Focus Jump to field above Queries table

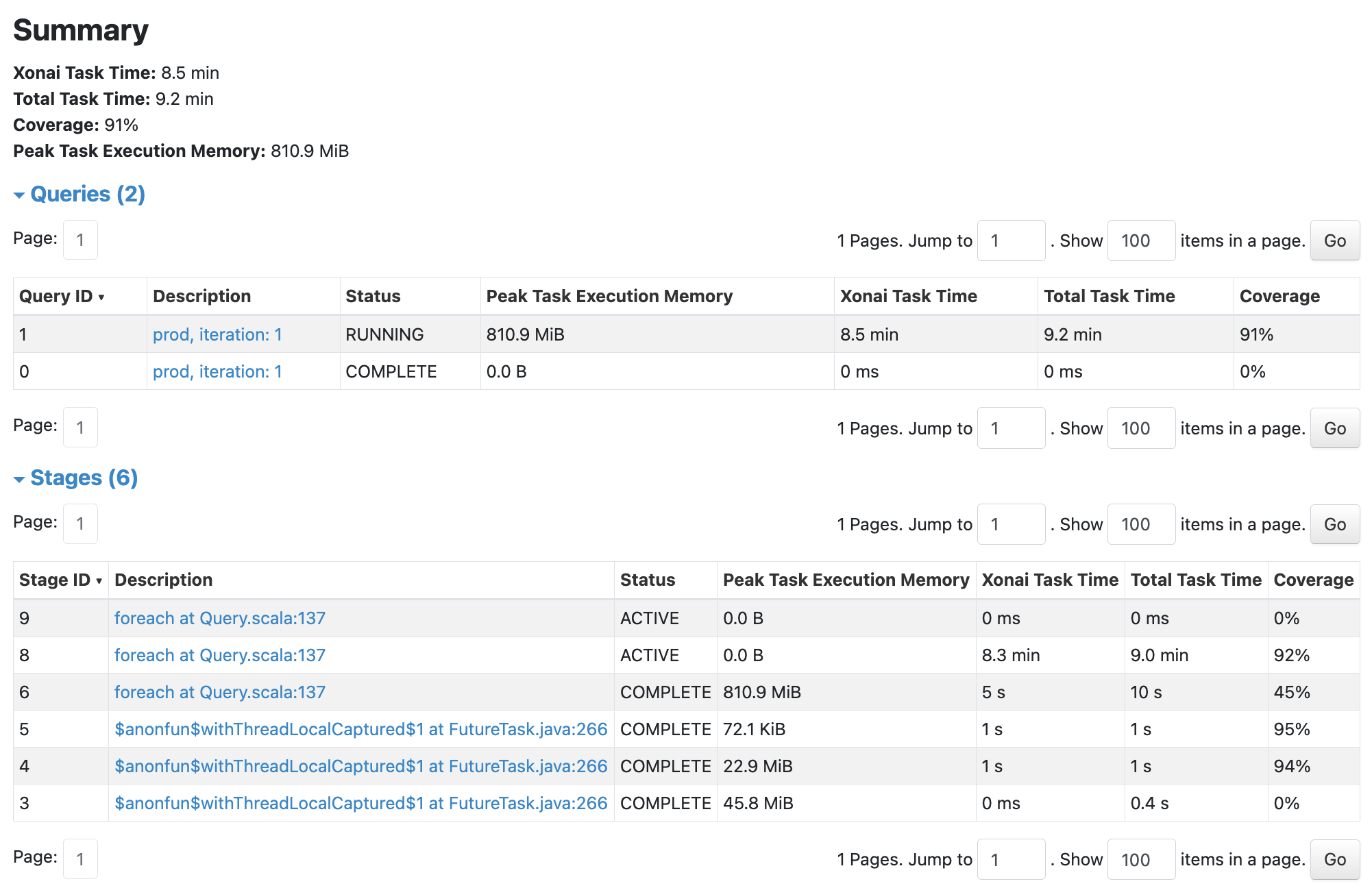1011,241
